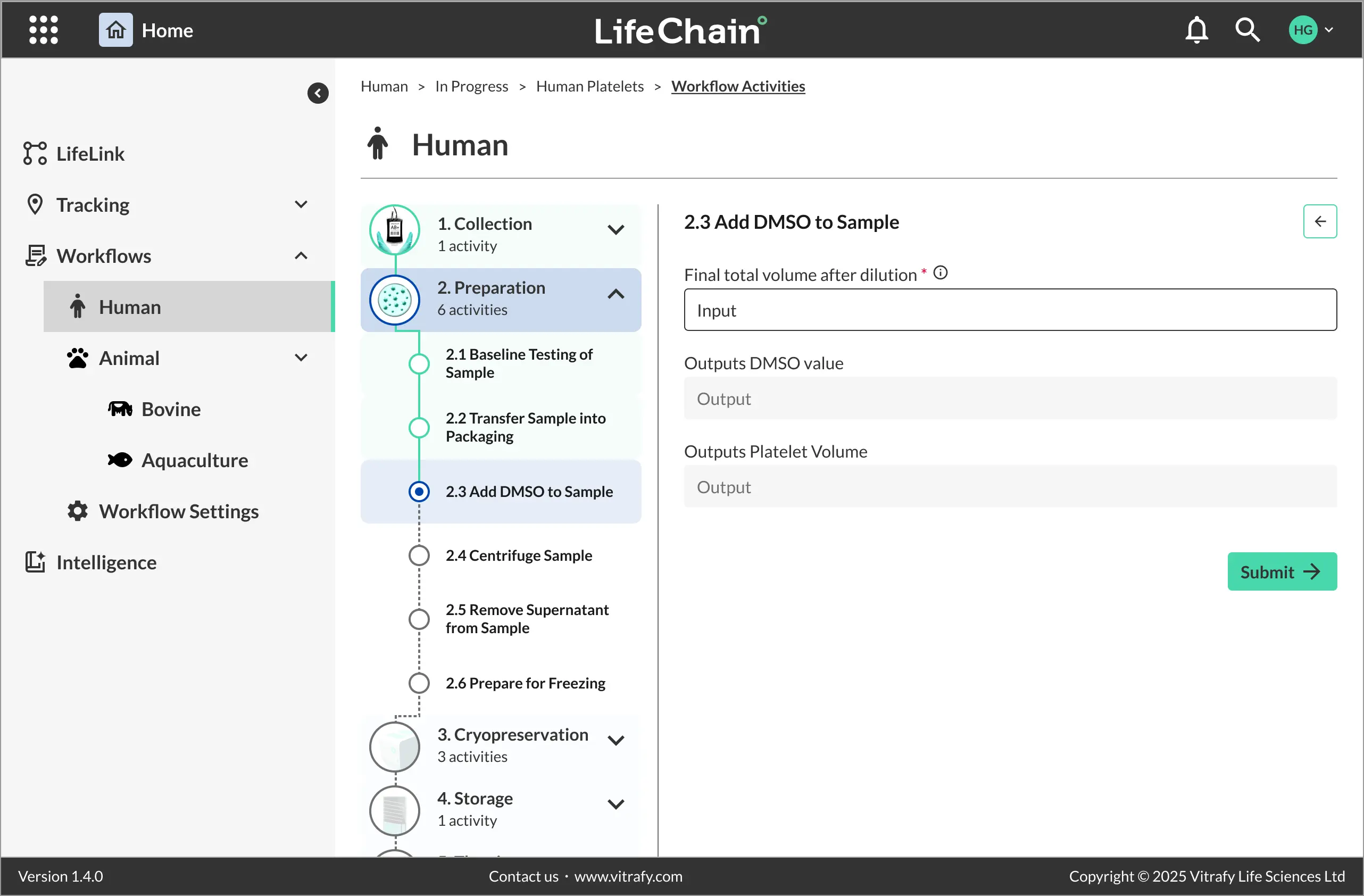Open user account dropdown arrow

pos(1328,30)
